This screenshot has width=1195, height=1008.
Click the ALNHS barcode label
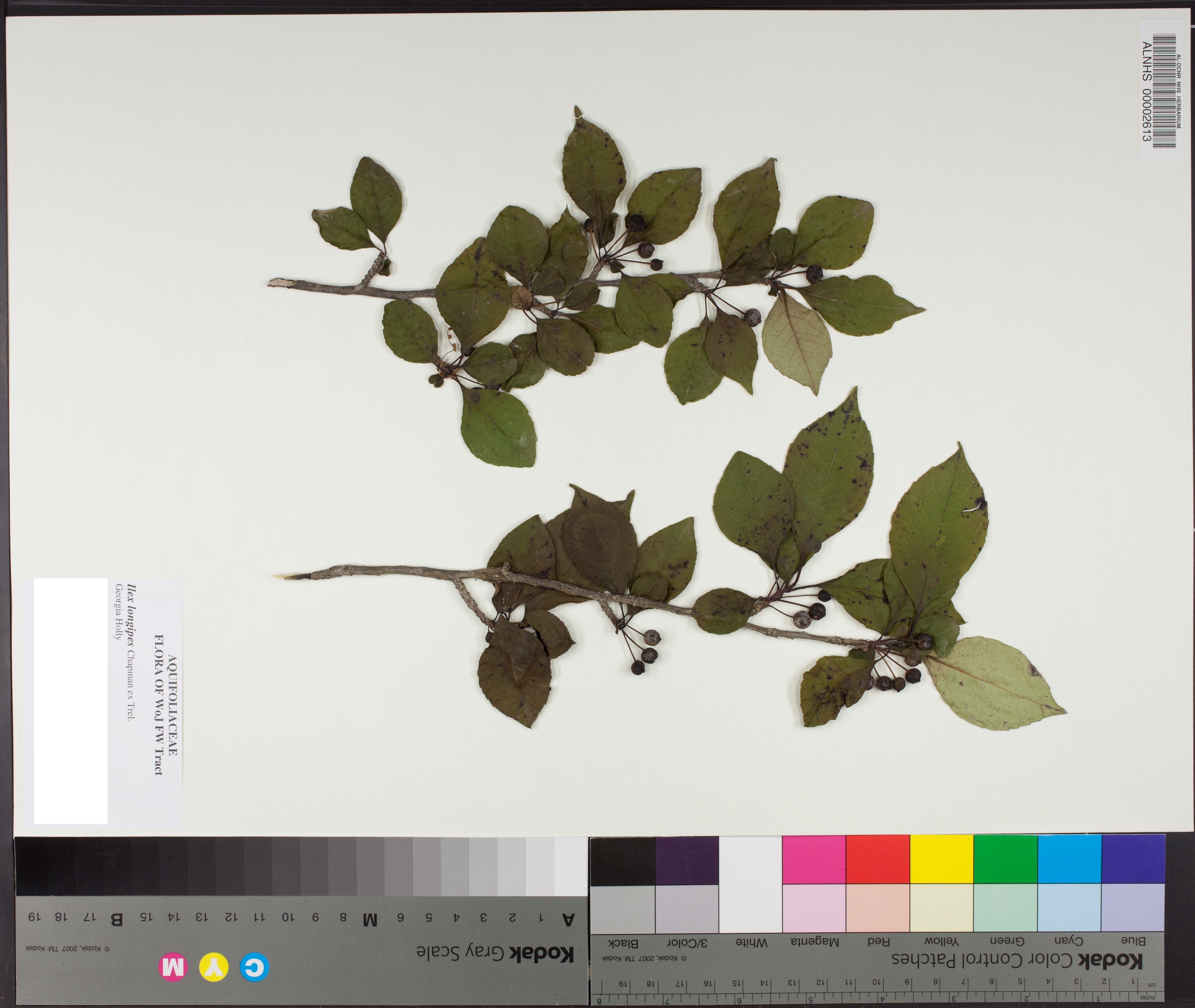pos(1161,90)
